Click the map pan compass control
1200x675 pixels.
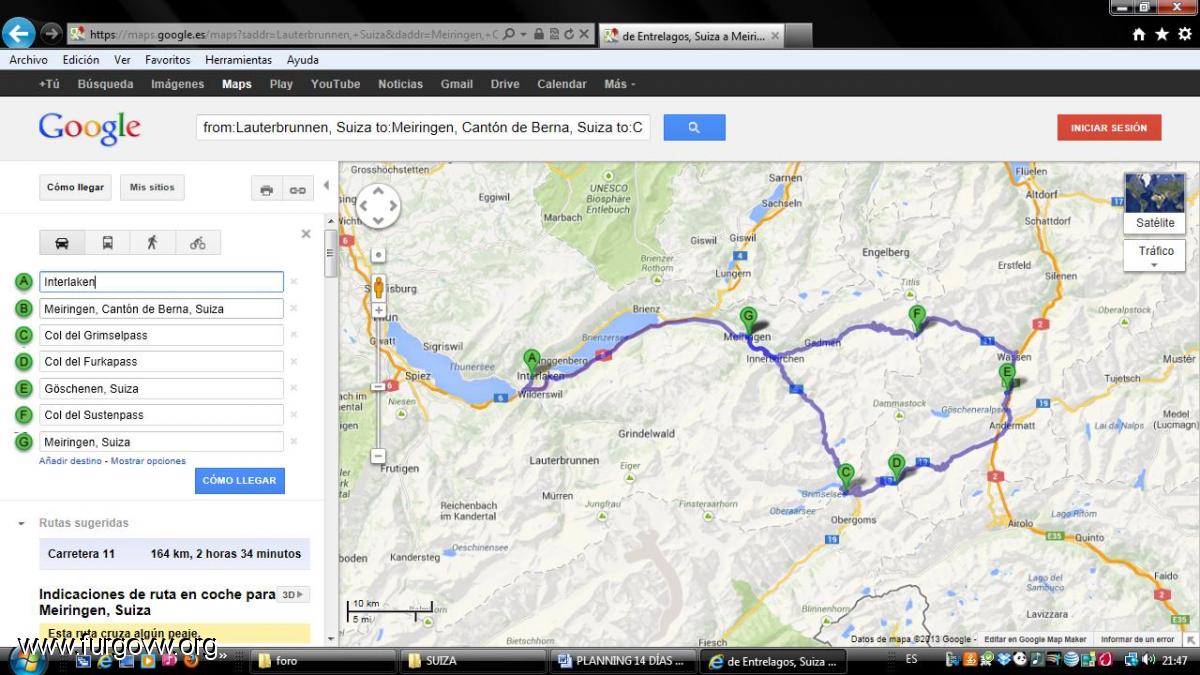[x=379, y=206]
